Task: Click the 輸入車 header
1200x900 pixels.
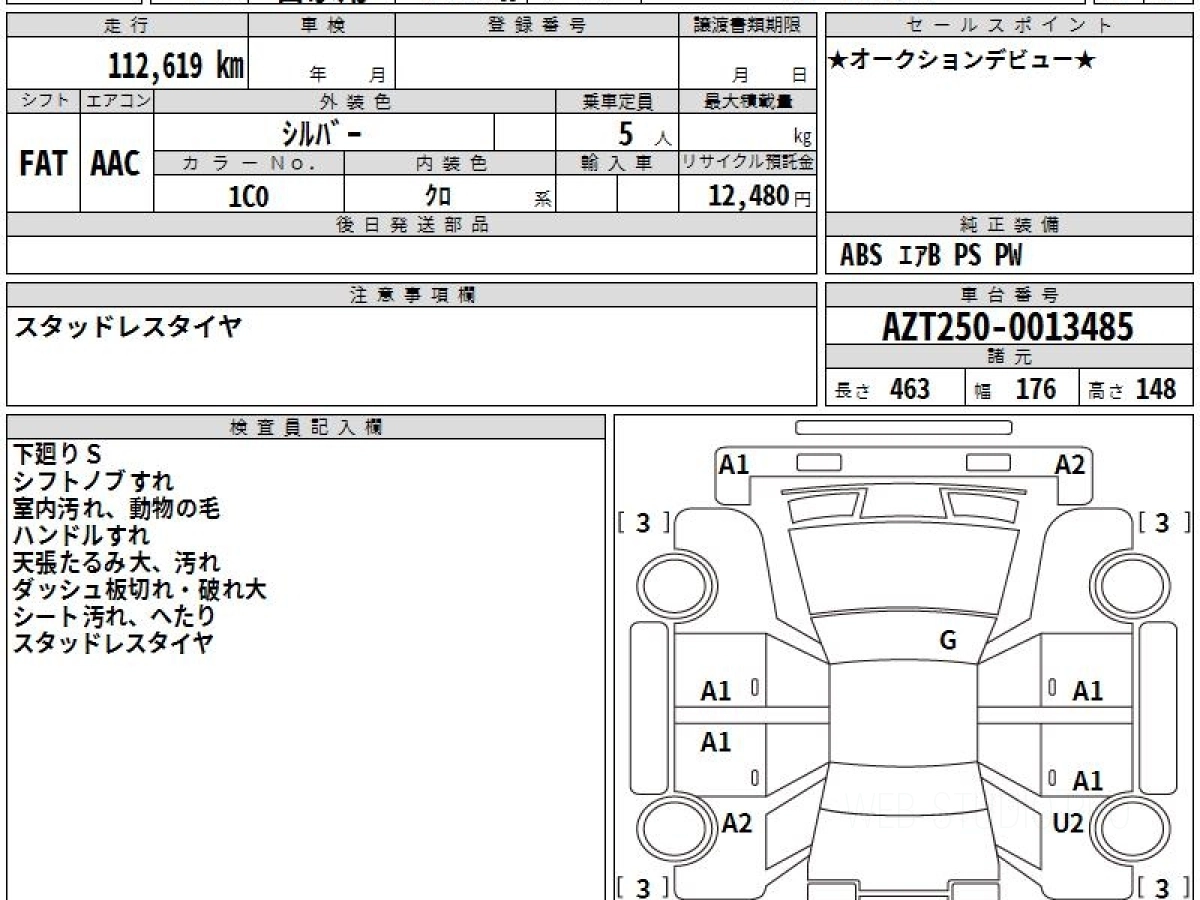Action: [x=617, y=163]
